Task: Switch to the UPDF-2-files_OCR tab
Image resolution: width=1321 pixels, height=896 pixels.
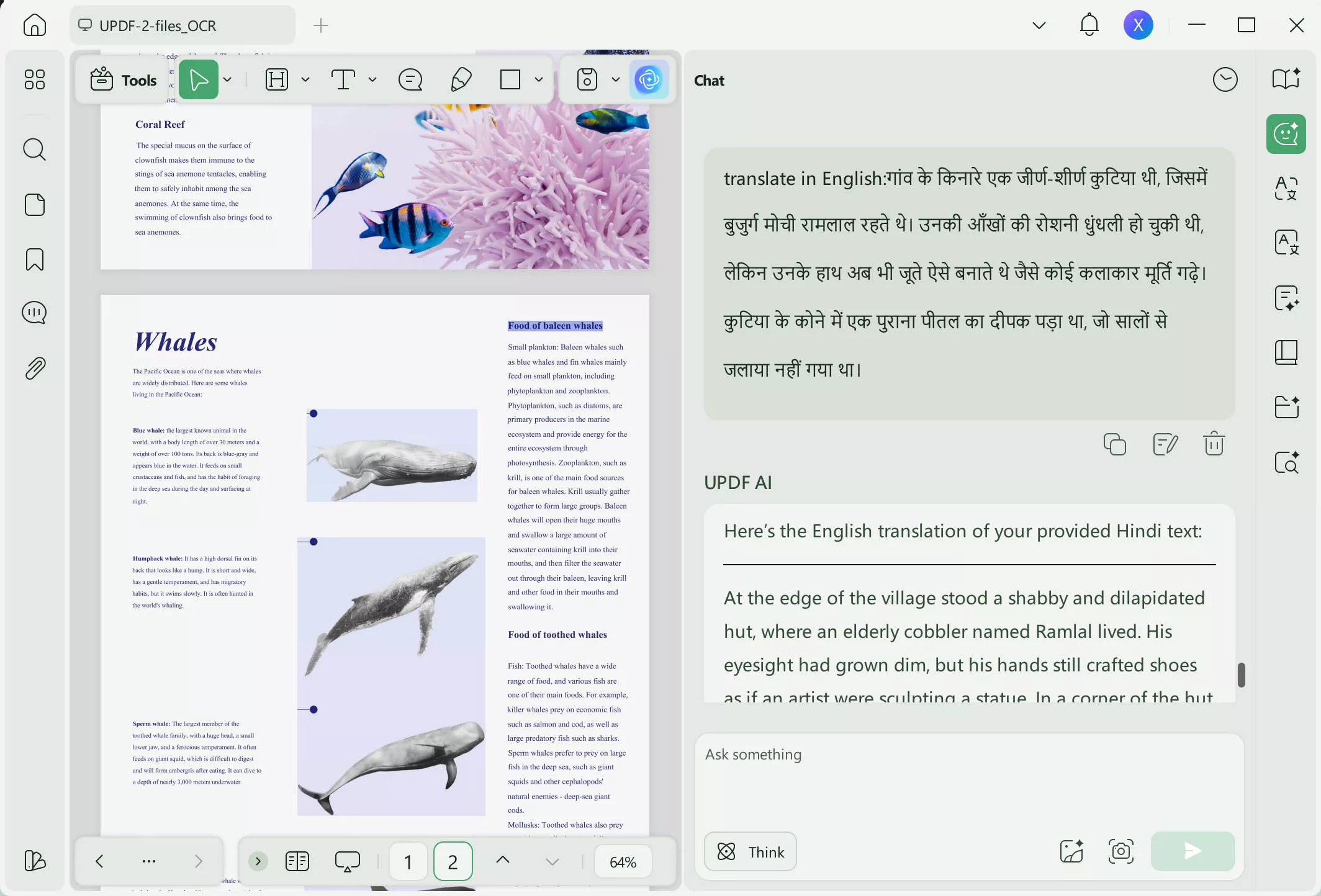Action: pyautogui.click(x=158, y=25)
